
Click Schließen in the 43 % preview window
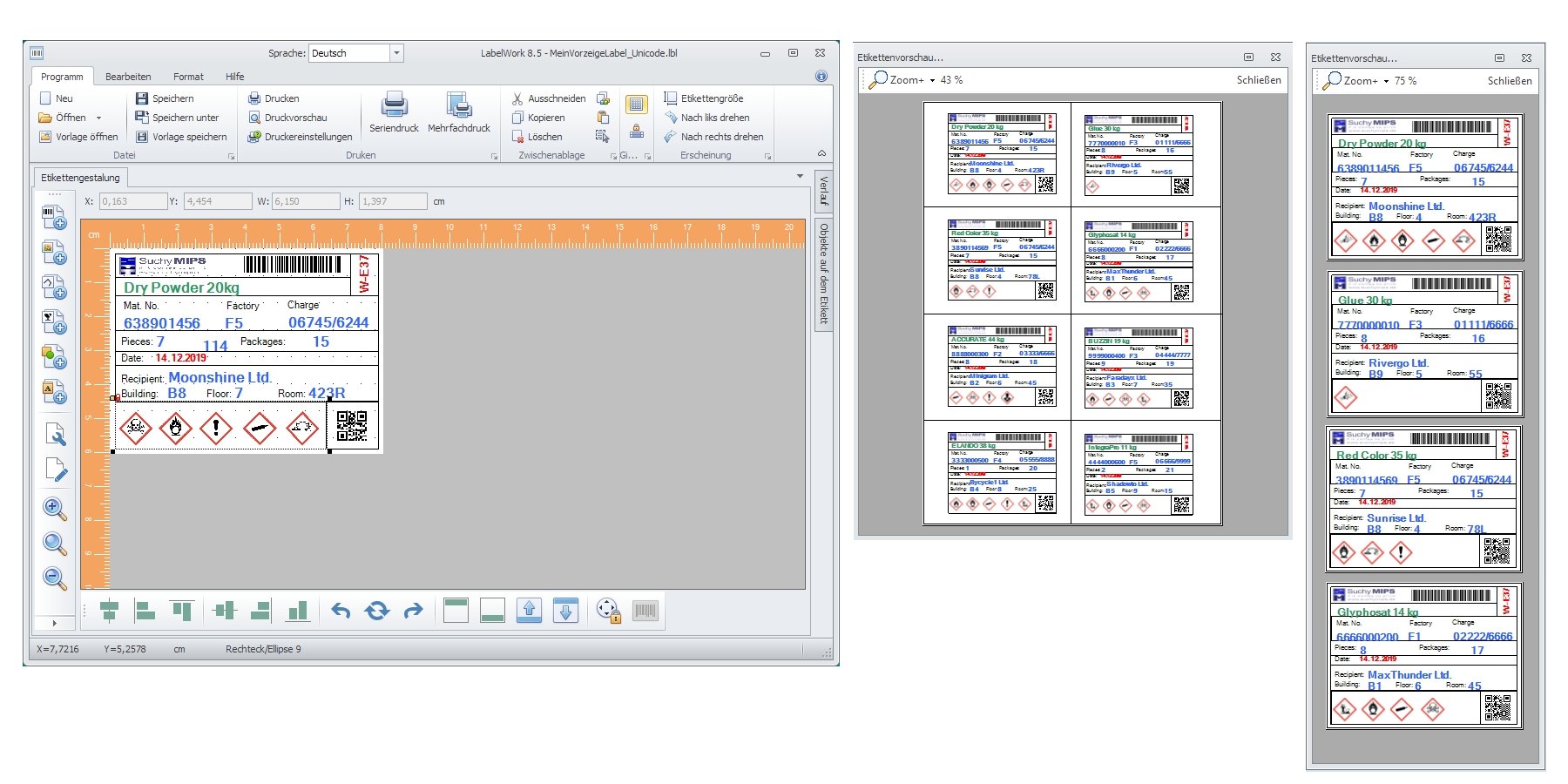pos(1259,80)
